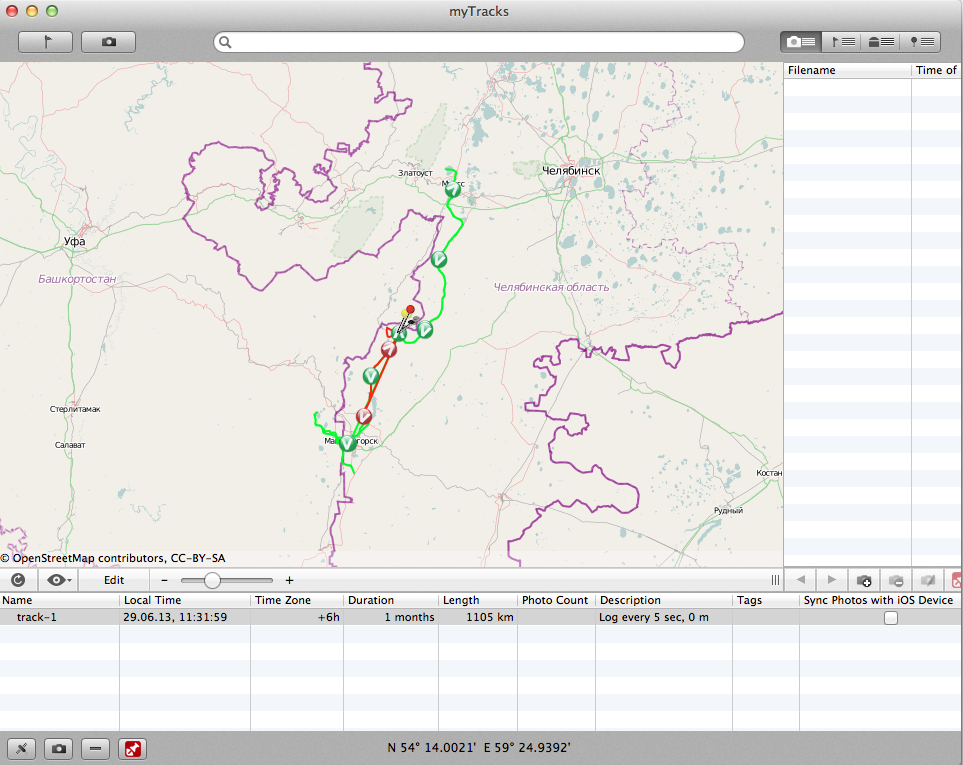Click the reload circular arrow icon
The width and height of the screenshot is (963, 765).
pyautogui.click(x=18, y=580)
